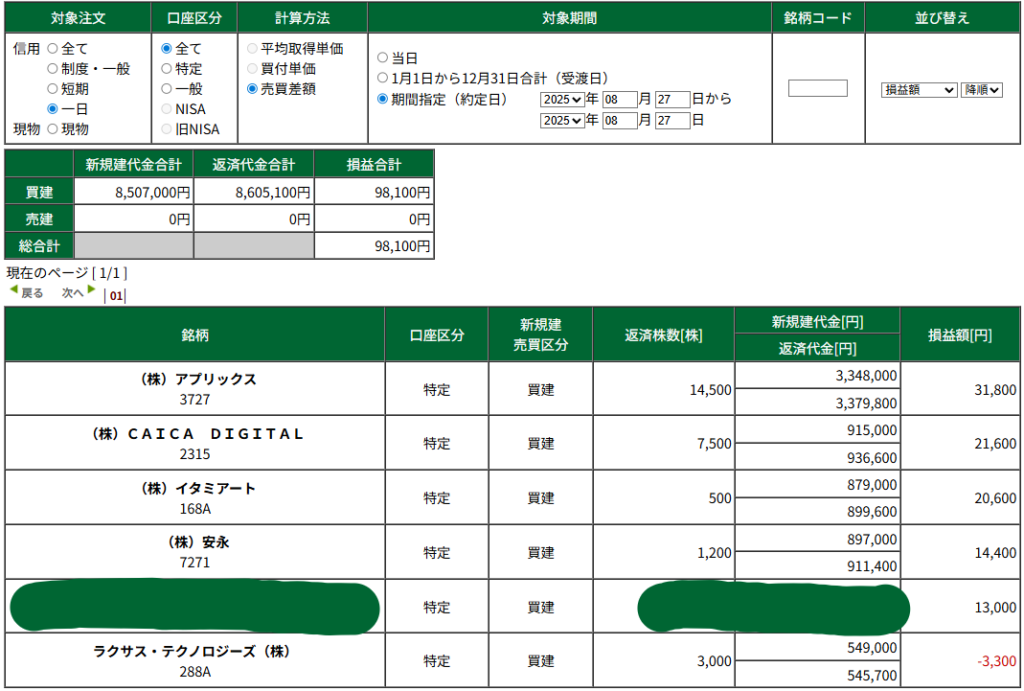Click 現在のページ [ 1/1 ] text

pos(67,273)
